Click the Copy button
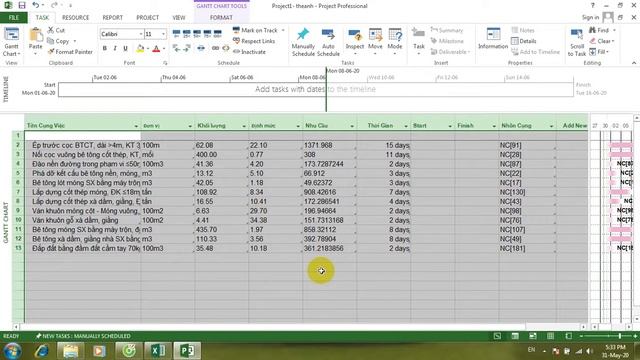 [x=58, y=41]
